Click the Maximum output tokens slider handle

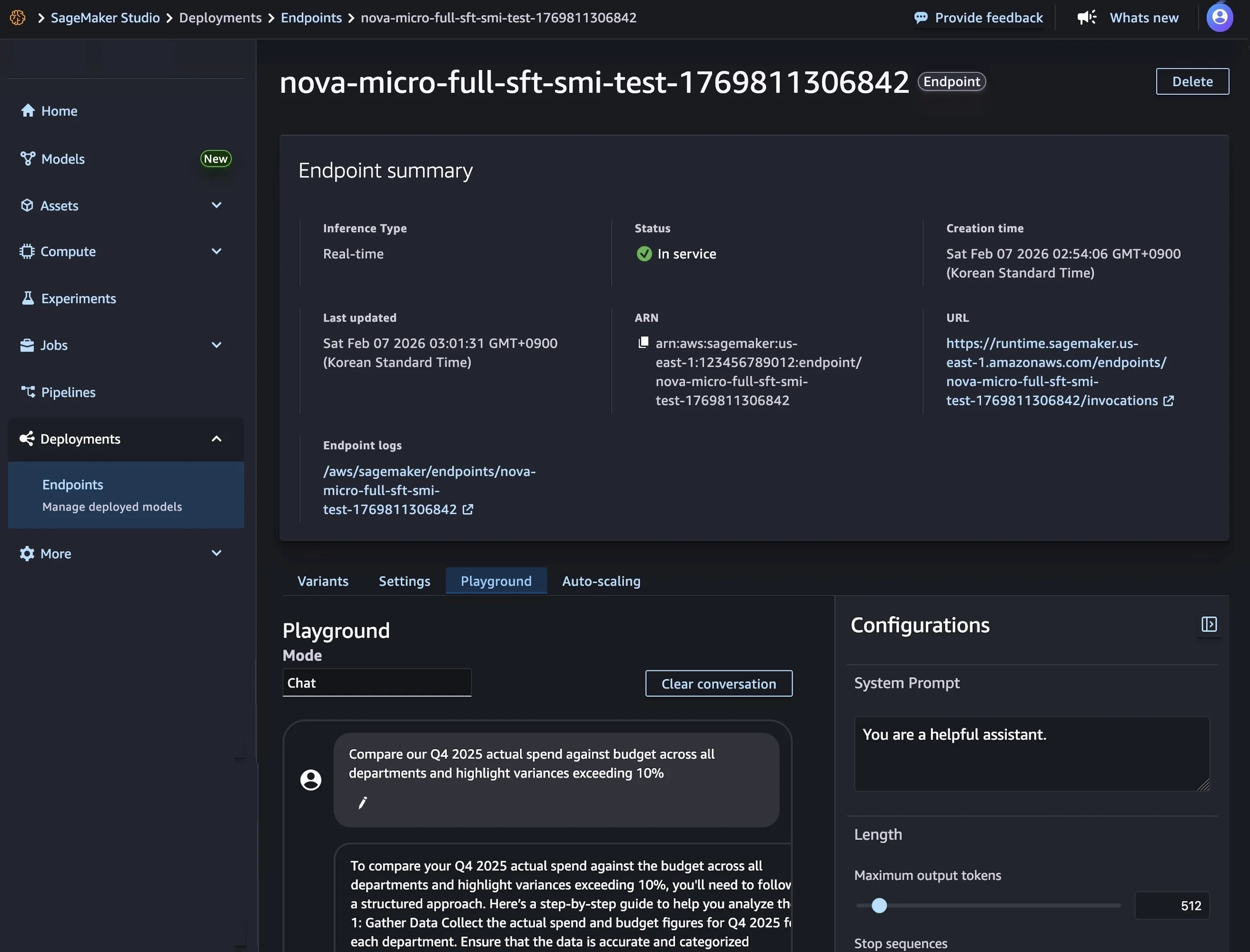(x=879, y=905)
